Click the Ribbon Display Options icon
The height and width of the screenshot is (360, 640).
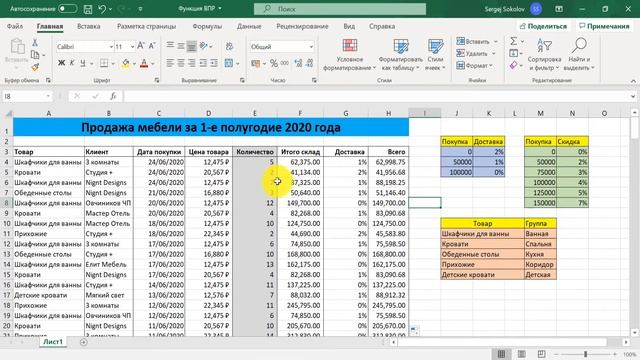tap(559, 9)
